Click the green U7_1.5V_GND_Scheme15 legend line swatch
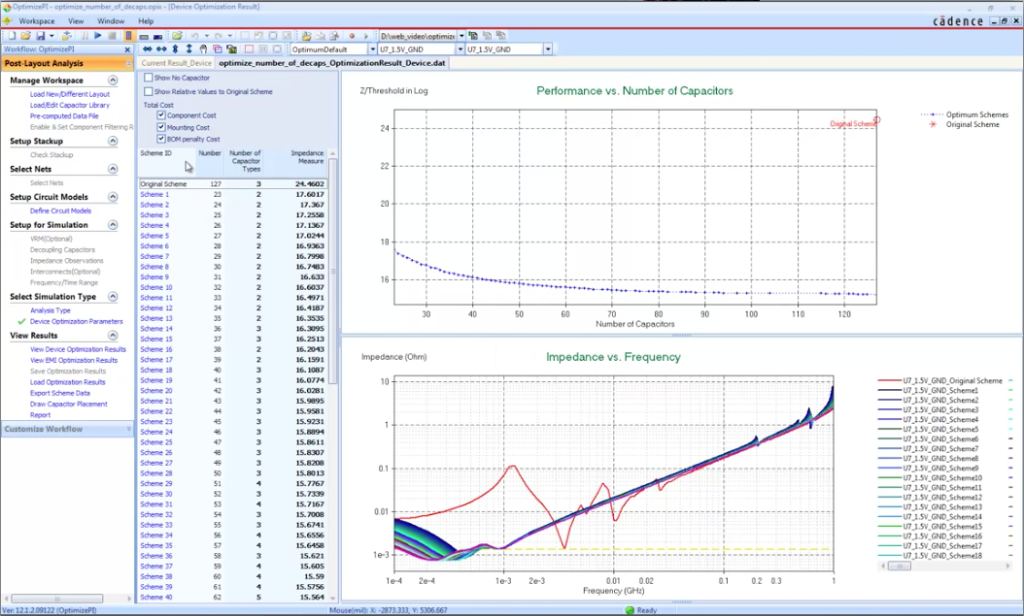Image resolution: width=1024 pixels, height=616 pixels. pyautogui.click(x=889, y=527)
